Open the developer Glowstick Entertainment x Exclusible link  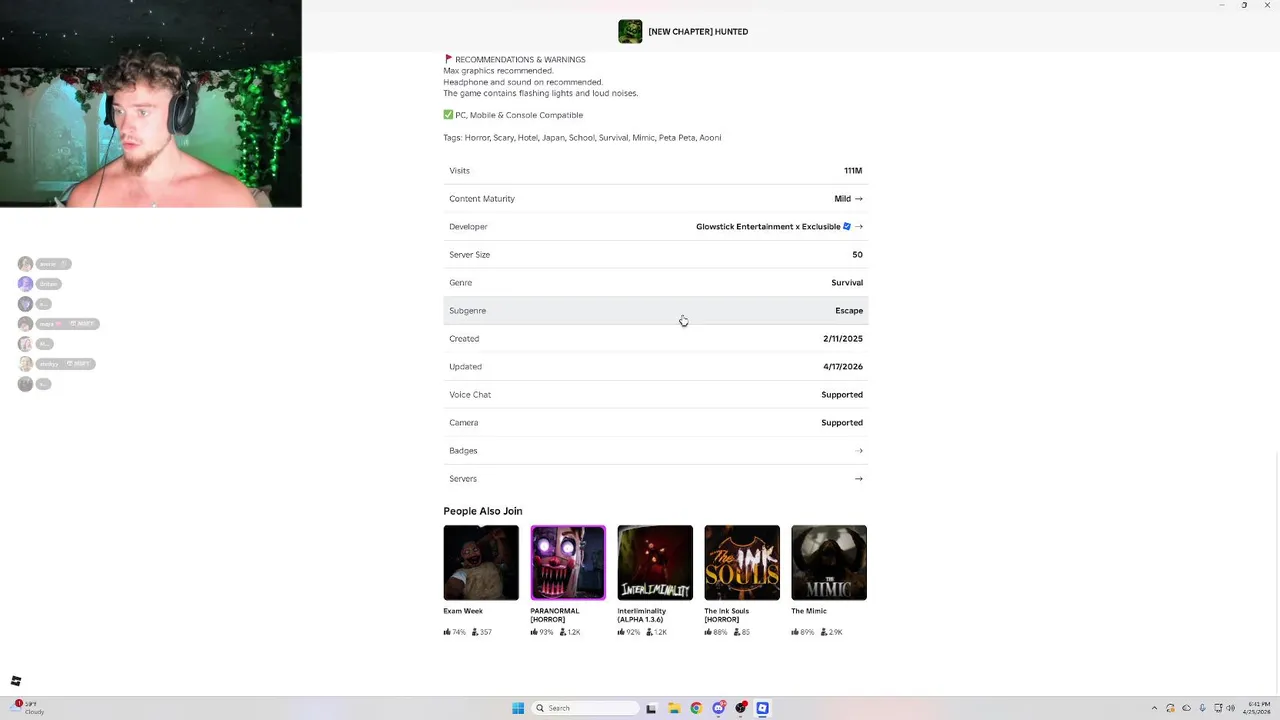(x=767, y=226)
